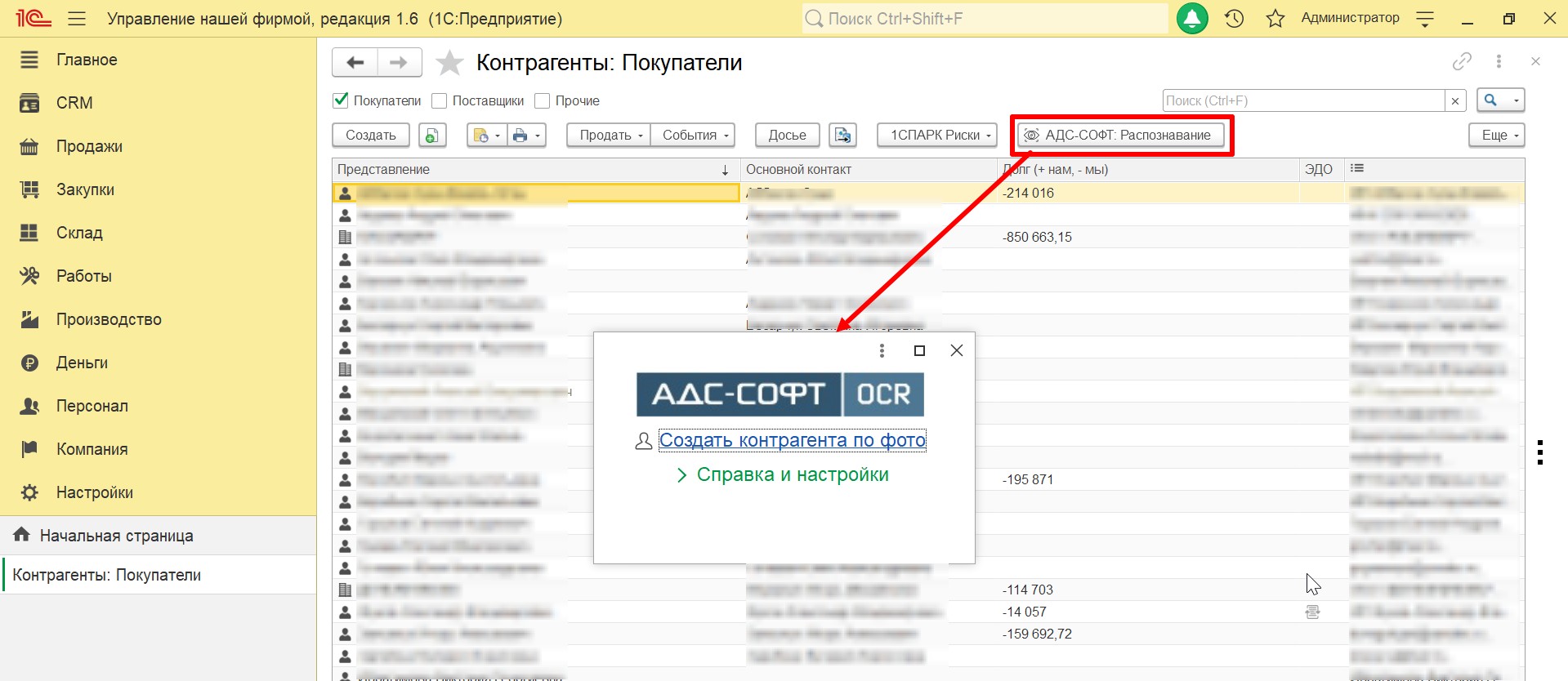Screen dimensions: 1568x681
Task: Focus the Поиск (Ctrl+F) list search field
Action: click(x=1304, y=100)
